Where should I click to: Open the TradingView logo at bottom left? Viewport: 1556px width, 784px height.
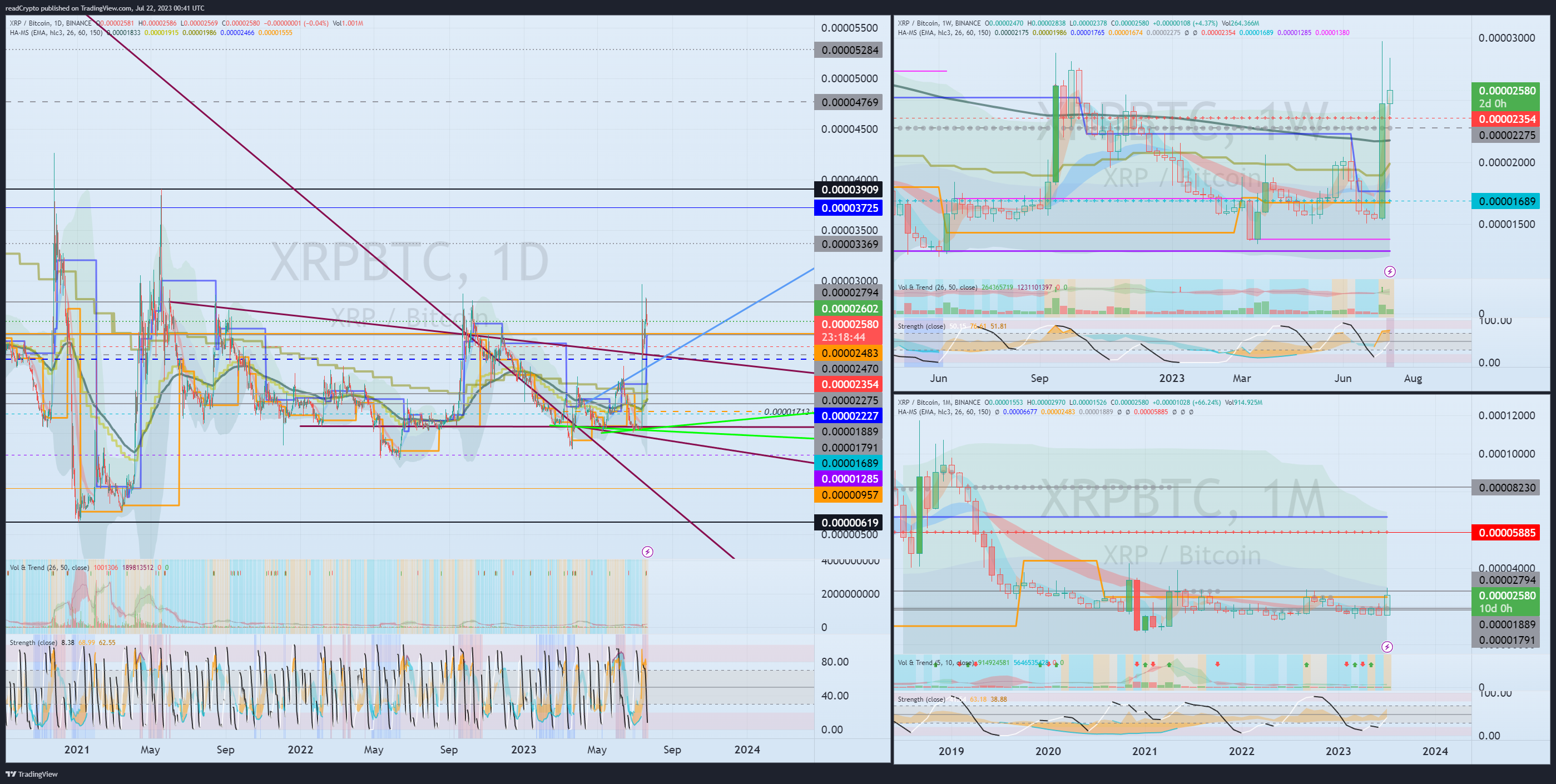pyautogui.click(x=32, y=774)
